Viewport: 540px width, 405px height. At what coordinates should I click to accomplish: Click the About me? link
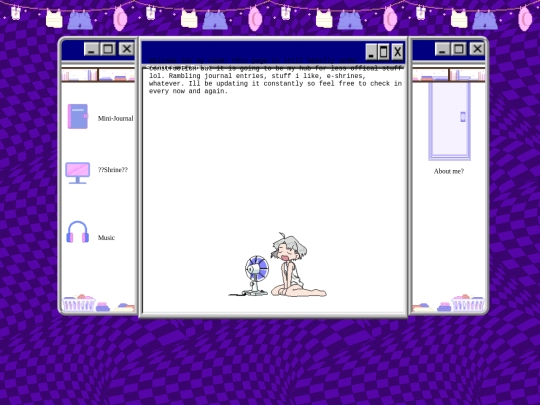pos(449,171)
